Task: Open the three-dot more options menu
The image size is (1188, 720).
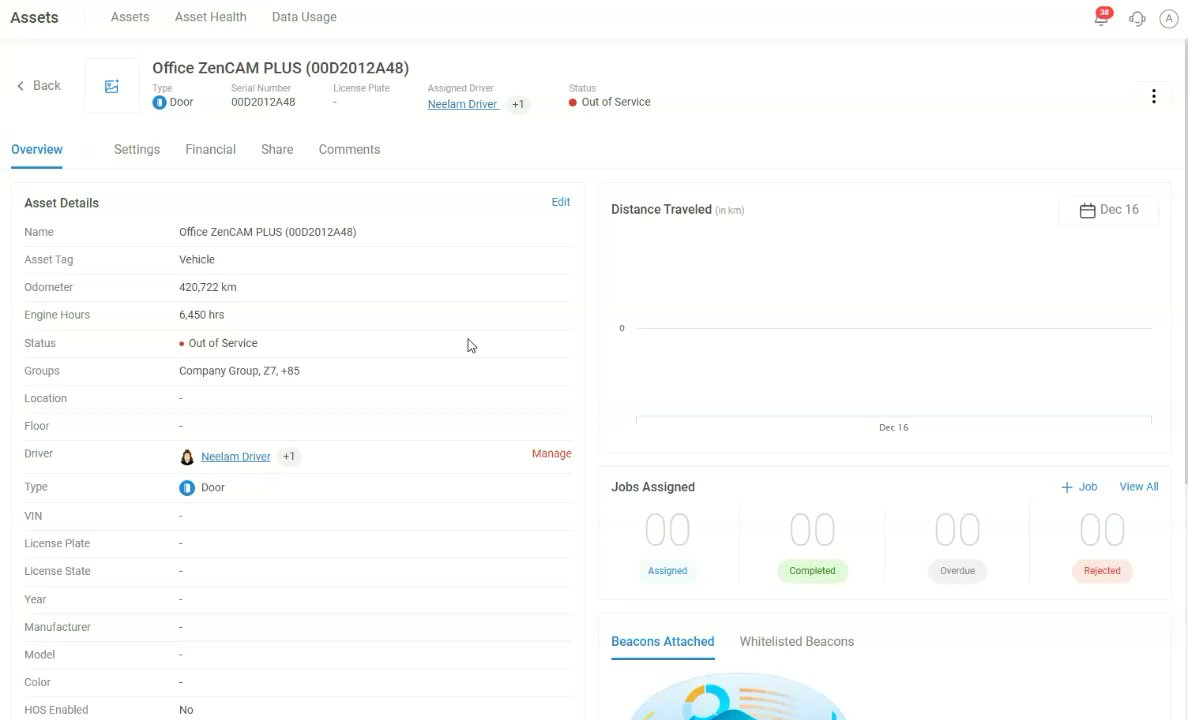Action: coord(1153,96)
